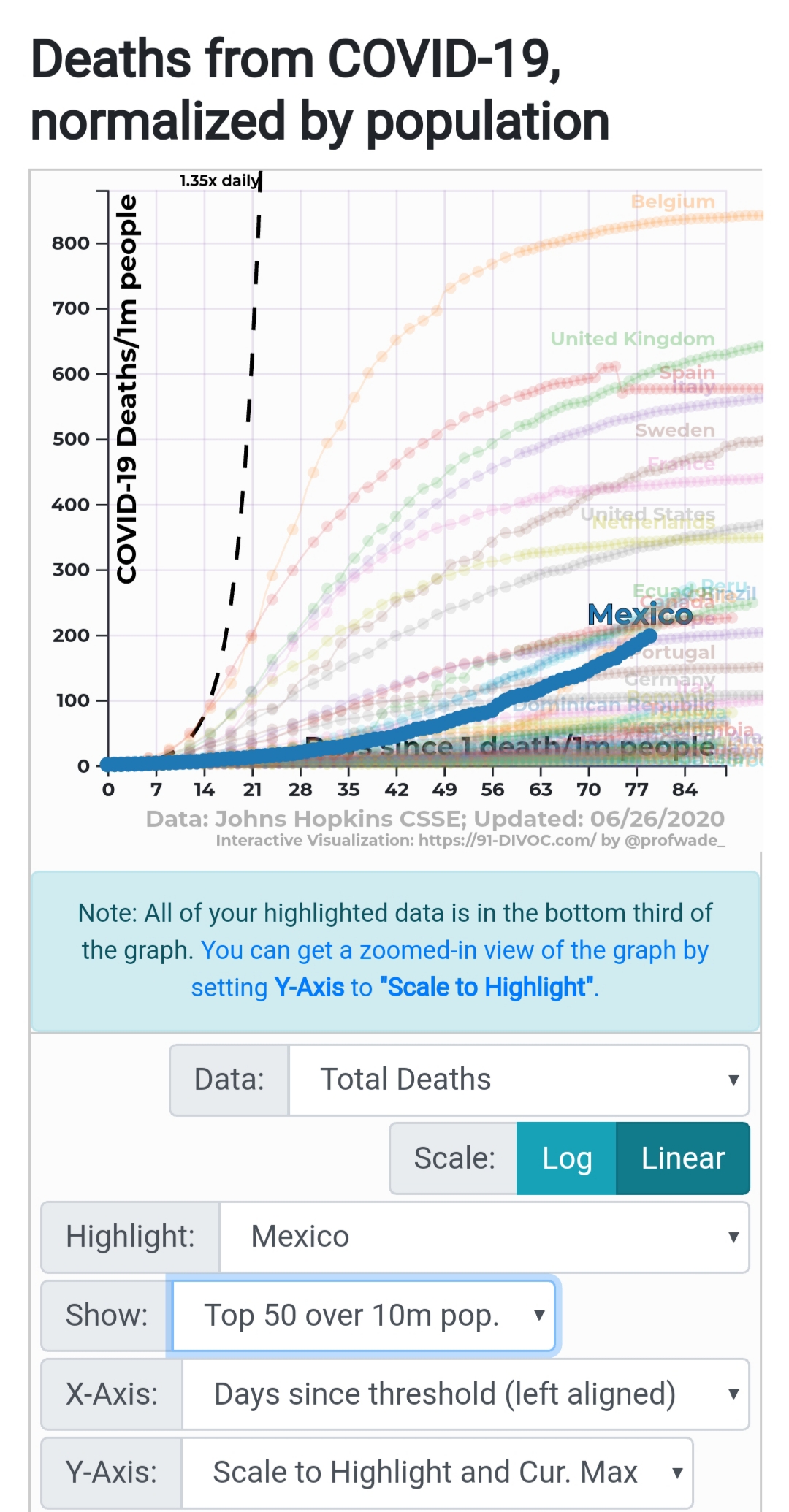Click the Spain label on the chart
This screenshot has width=789, height=1512.
(x=687, y=373)
